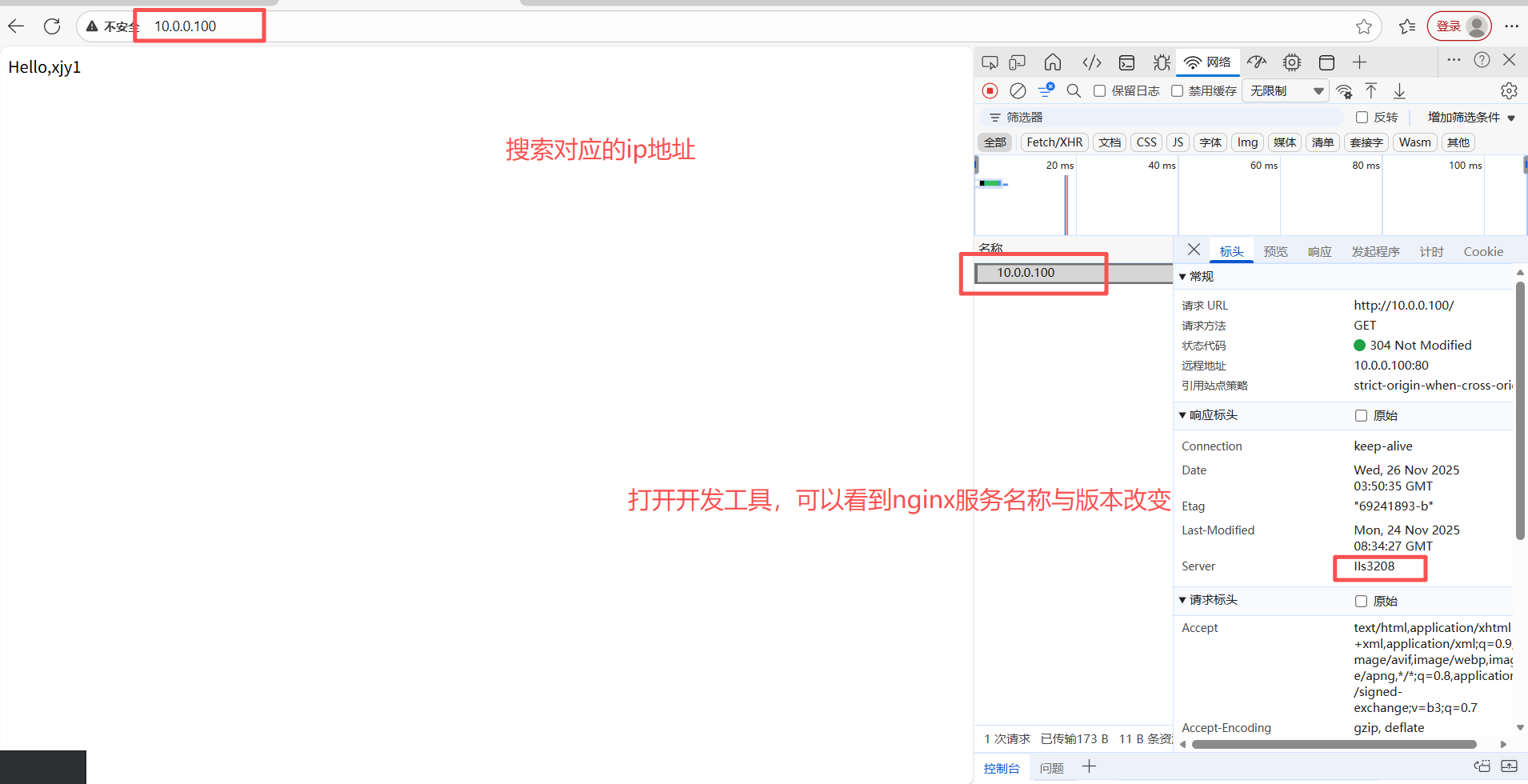Enable 保留日志 preserve log checkbox
Image resolution: width=1528 pixels, height=784 pixels.
(1100, 91)
